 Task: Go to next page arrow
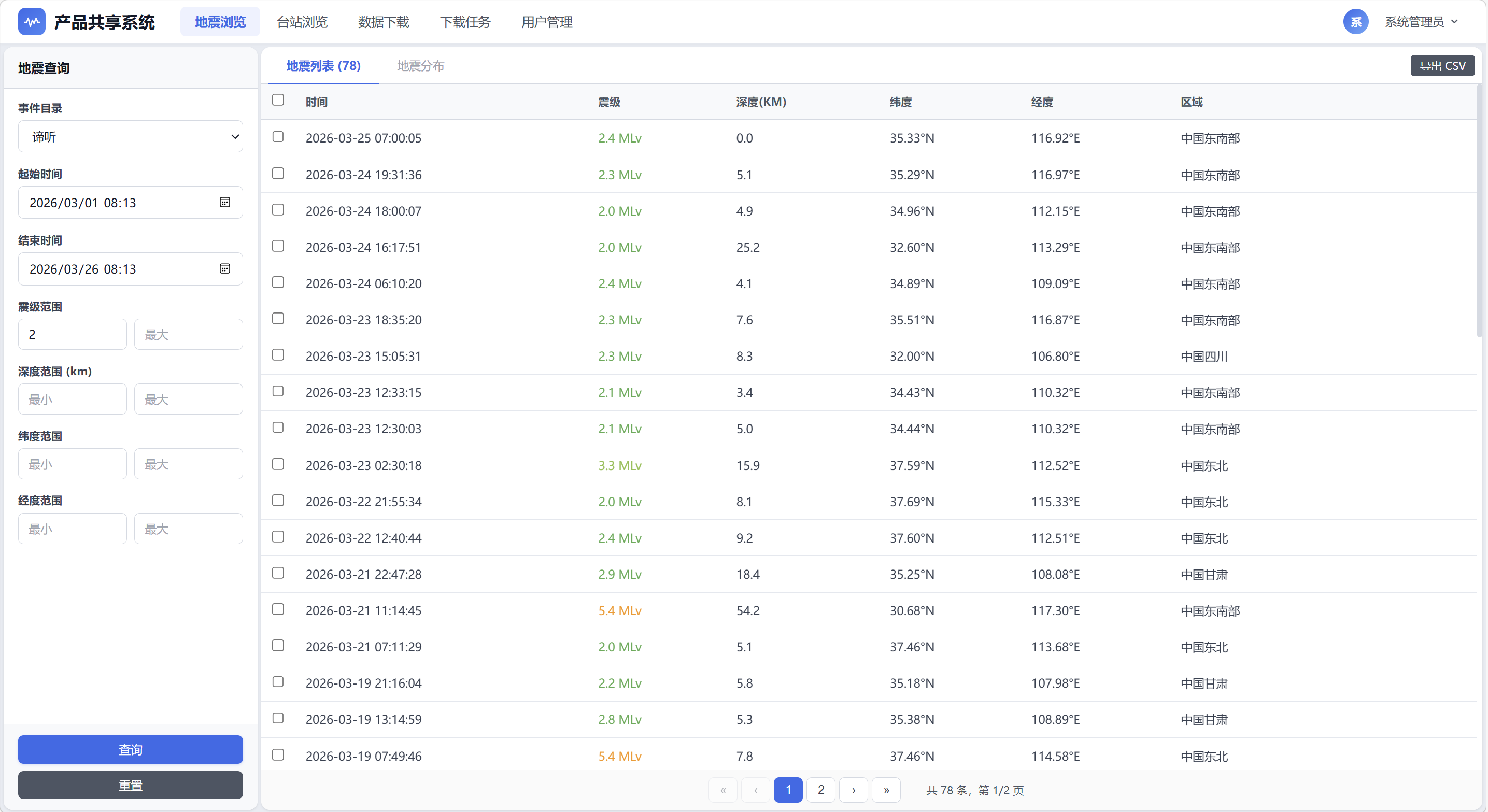pyautogui.click(x=853, y=790)
